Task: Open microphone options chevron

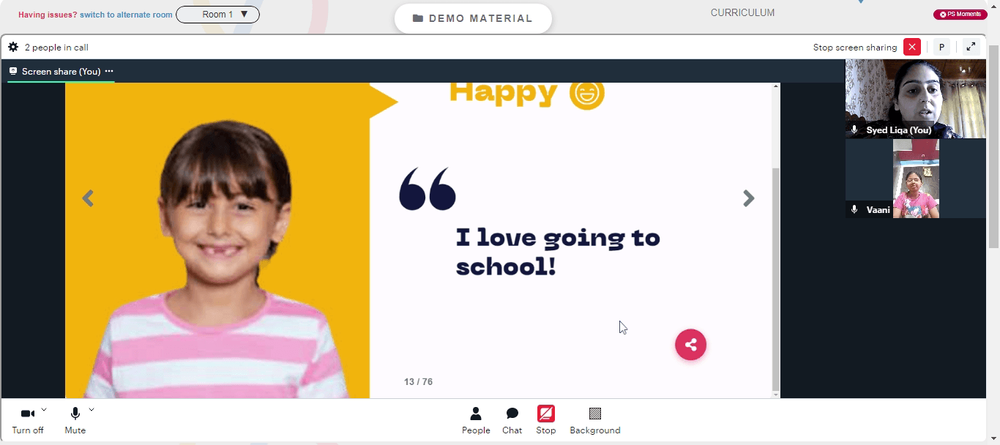Action: (91, 409)
